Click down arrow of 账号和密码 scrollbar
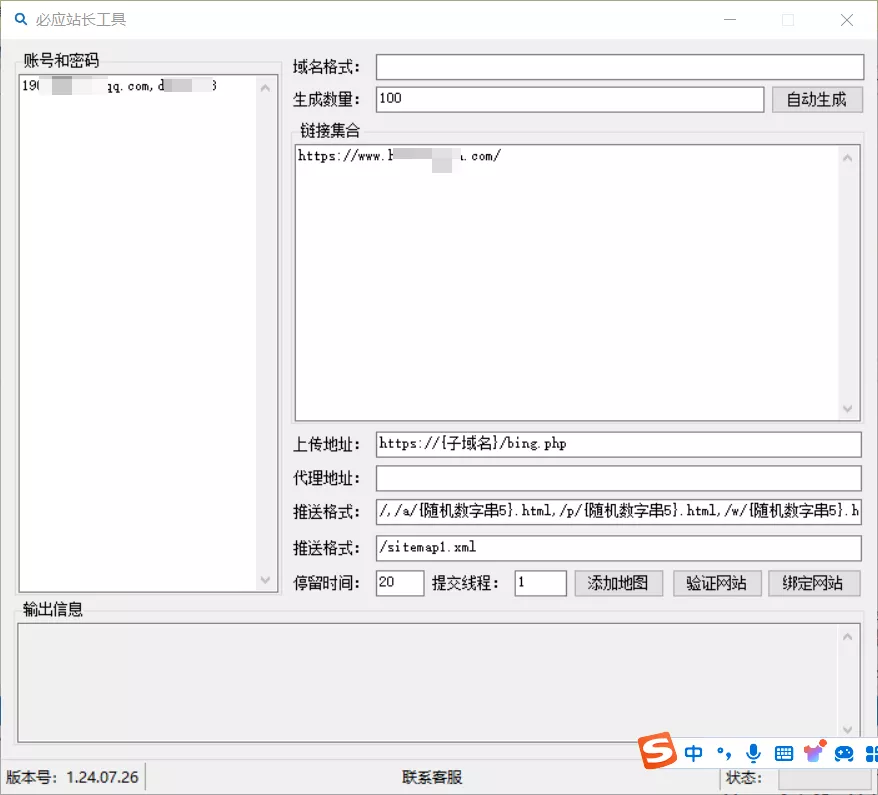The width and height of the screenshot is (878, 795). point(265,580)
